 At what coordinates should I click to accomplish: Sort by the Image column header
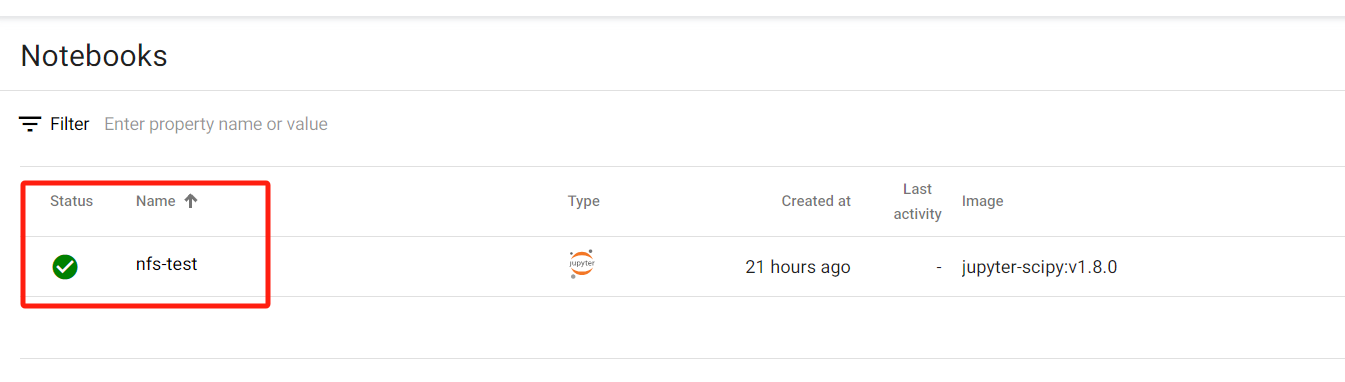982,201
